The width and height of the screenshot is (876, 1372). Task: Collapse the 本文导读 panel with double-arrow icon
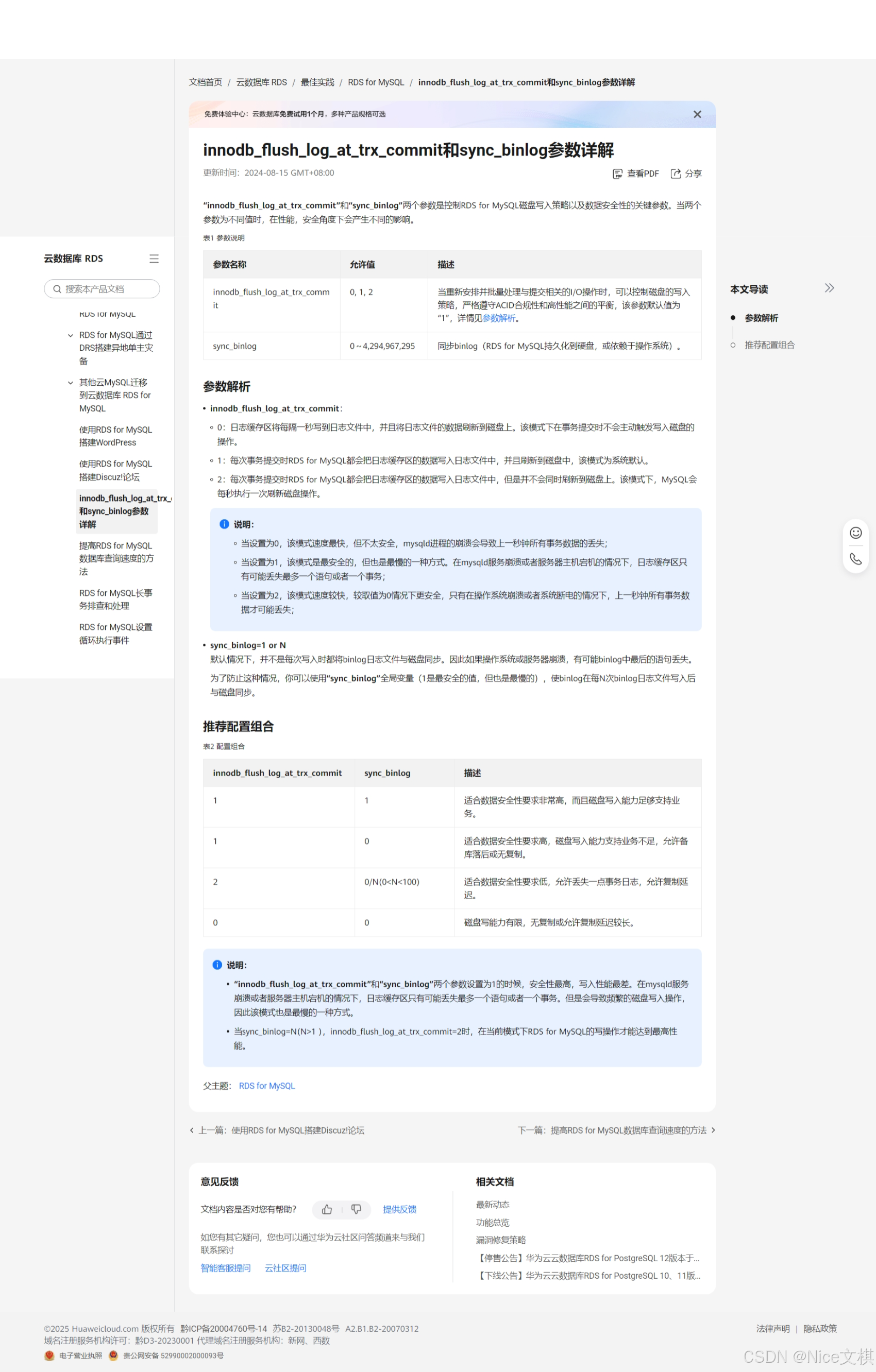(x=829, y=288)
